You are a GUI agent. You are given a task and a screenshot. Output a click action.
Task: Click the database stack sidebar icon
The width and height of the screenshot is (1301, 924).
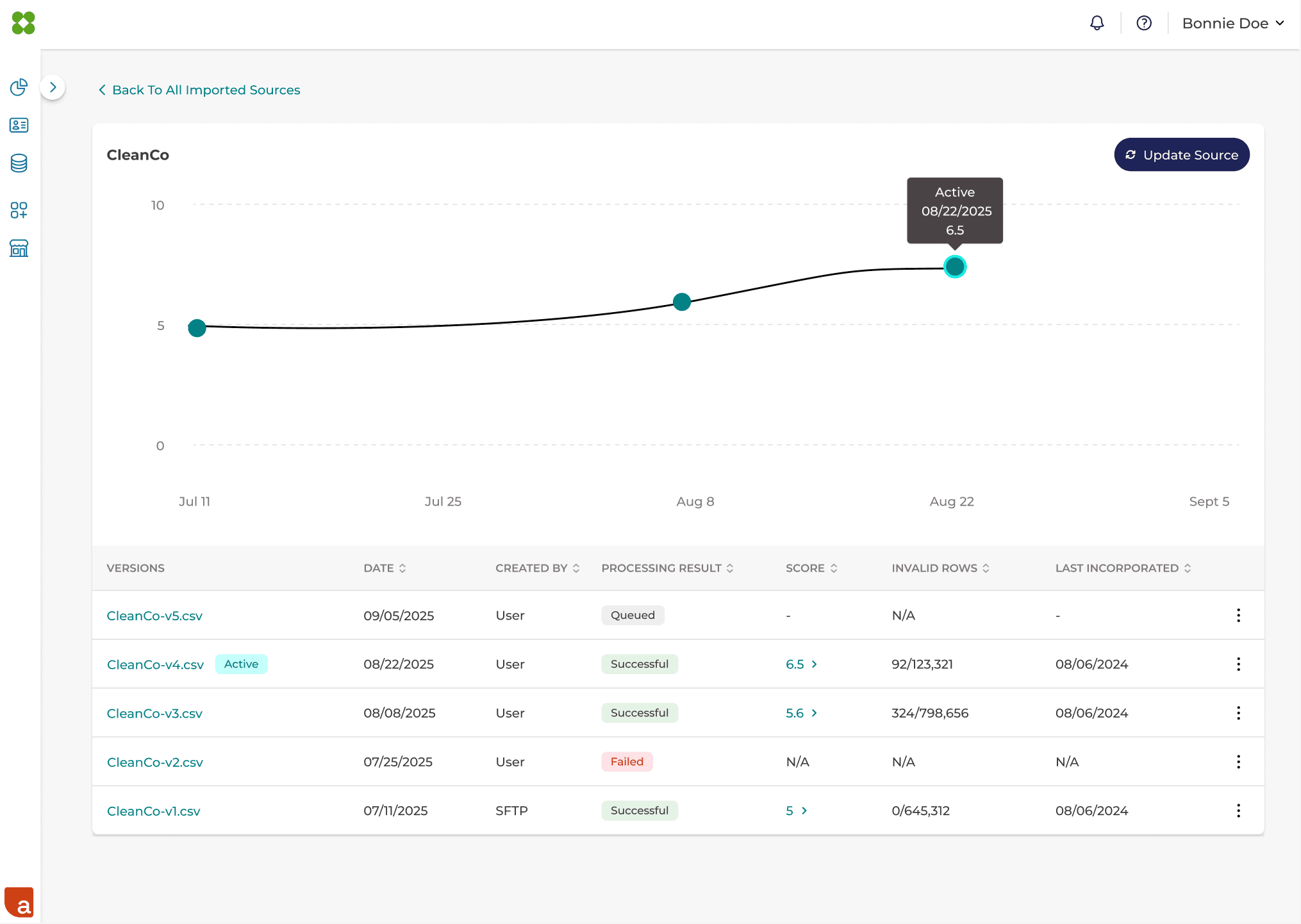(x=19, y=163)
